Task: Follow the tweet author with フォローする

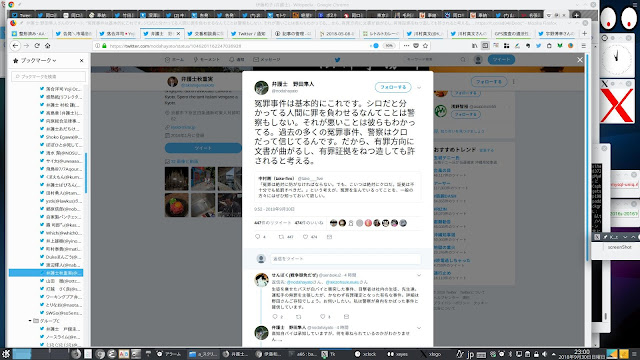Action: pyautogui.click(x=393, y=87)
